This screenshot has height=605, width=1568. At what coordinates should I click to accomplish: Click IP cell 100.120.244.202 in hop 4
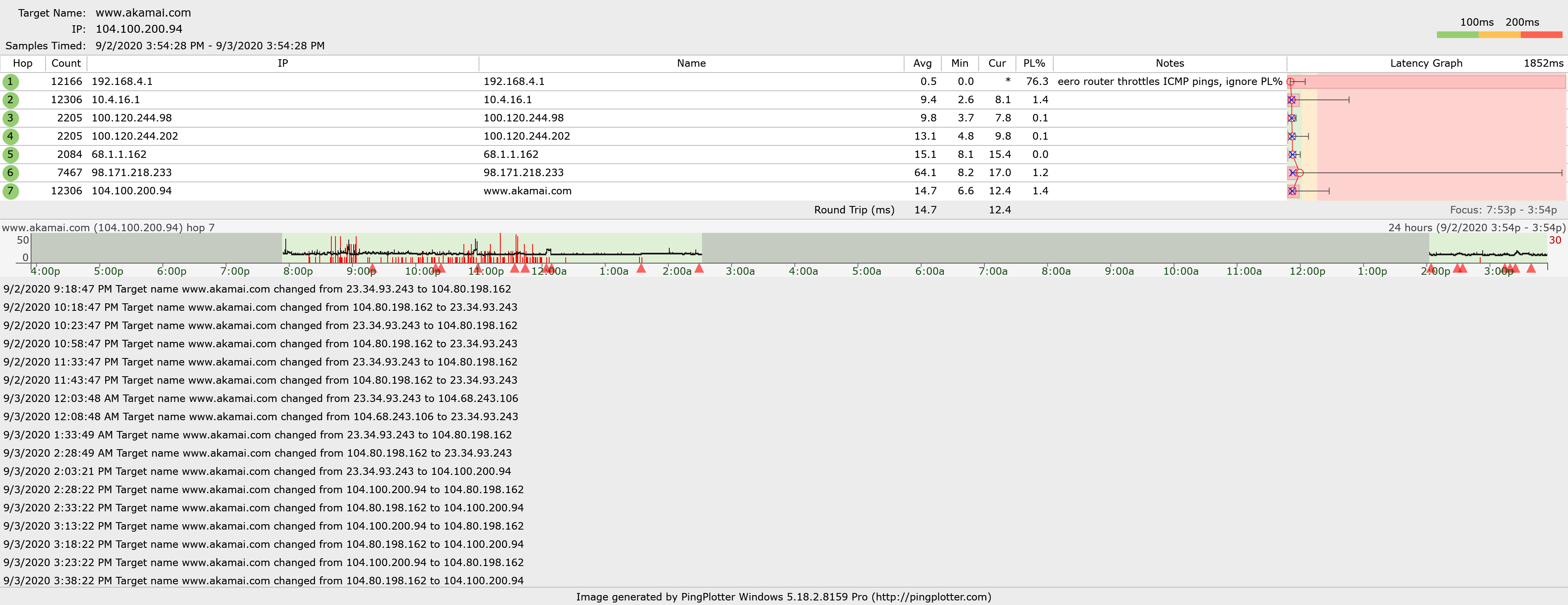click(135, 136)
